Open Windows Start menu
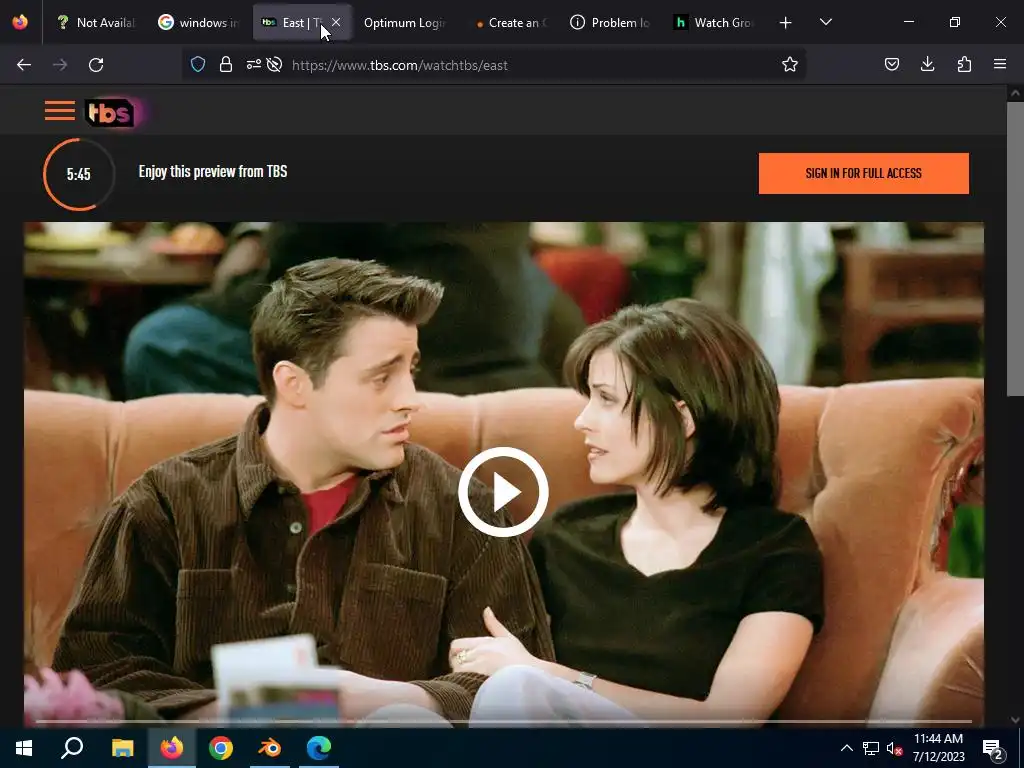This screenshot has height=768, width=1024. pyautogui.click(x=24, y=748)
